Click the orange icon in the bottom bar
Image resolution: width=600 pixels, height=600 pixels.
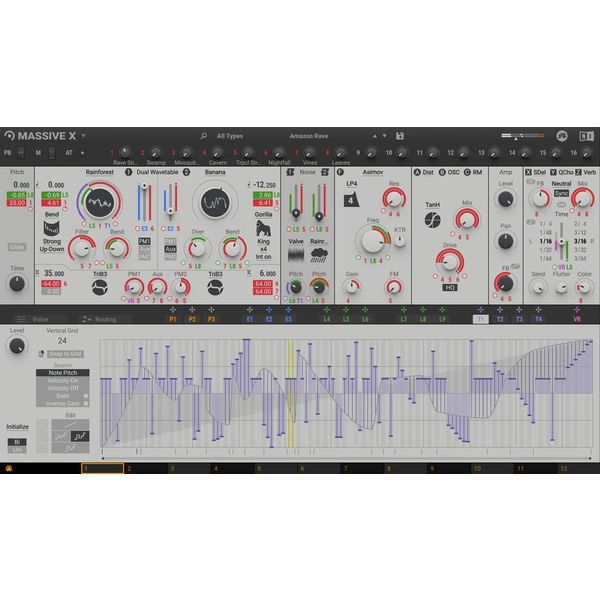pos(8,468)
